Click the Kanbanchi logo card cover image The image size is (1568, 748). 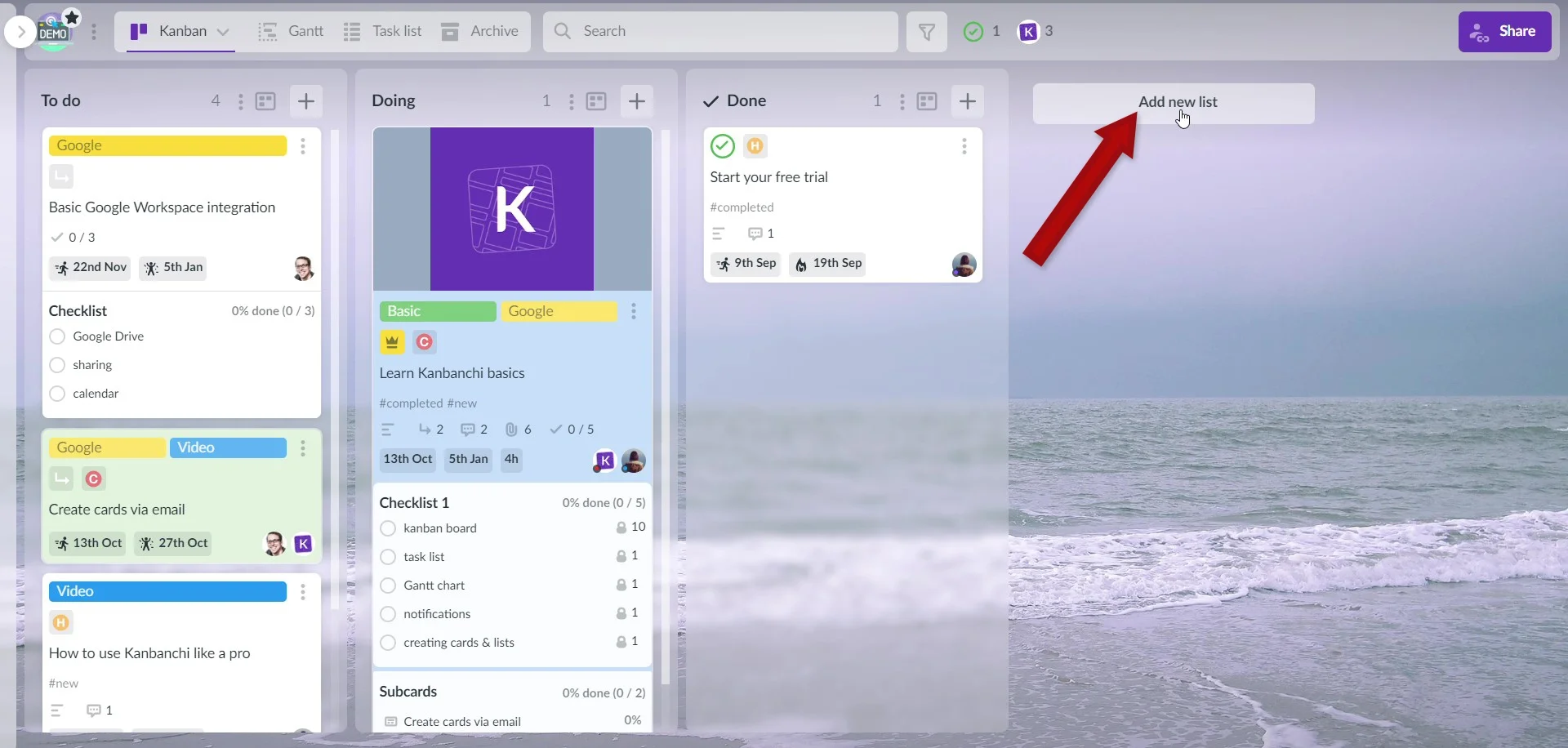pyautogui.click(x=512, y=209)
